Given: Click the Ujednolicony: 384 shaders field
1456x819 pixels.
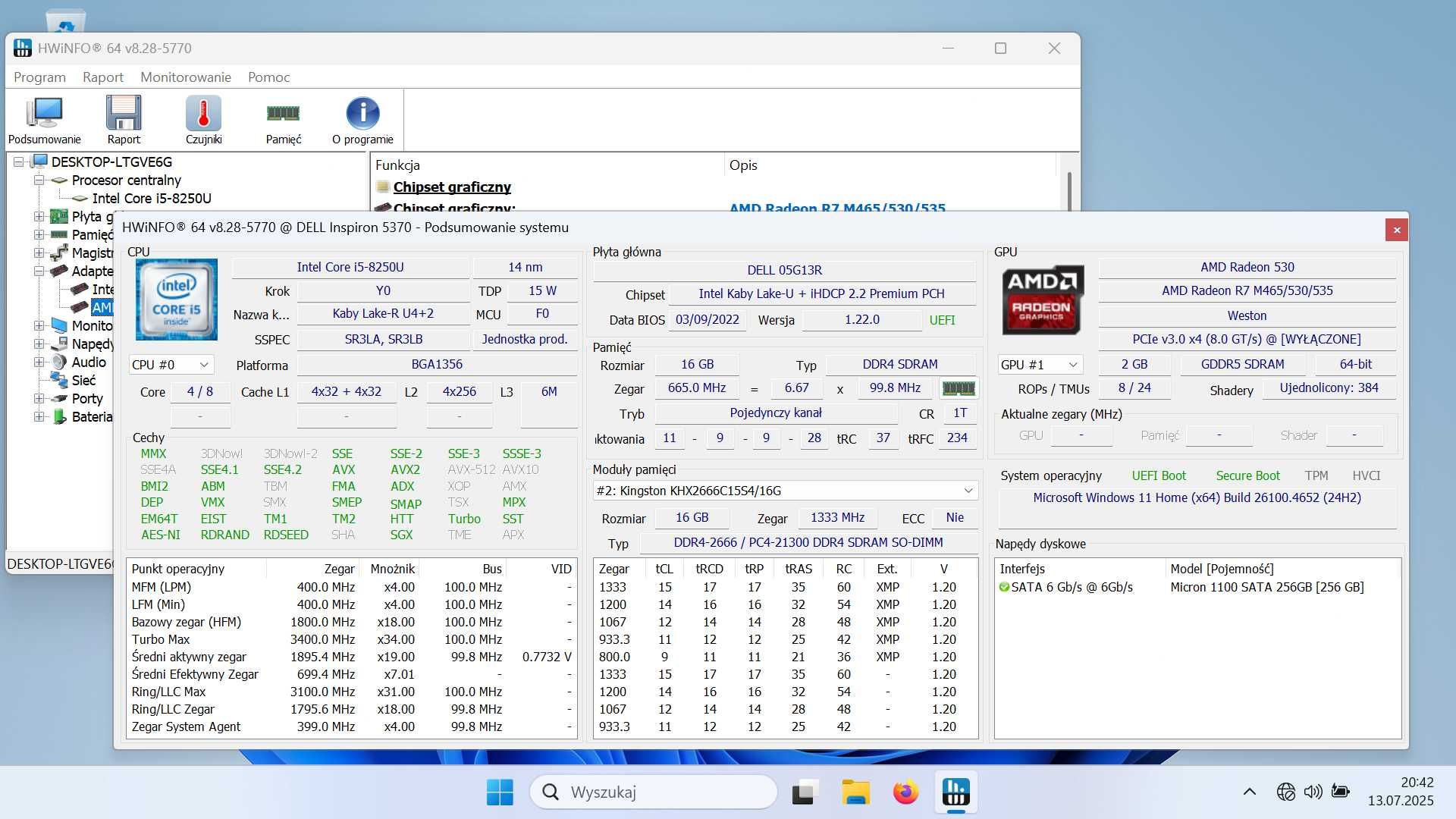Looking at the screenshot, I should click(1329, 388).
